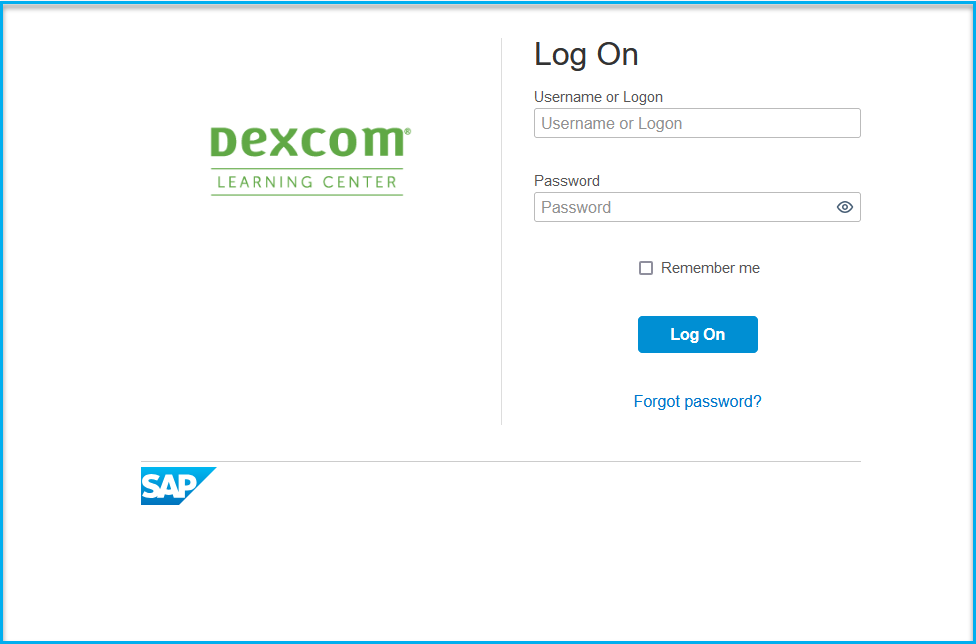This screenshot has height=644, width=976.
Task: Click the horizontal separator above the SAP logo
Action: pyautogui.click(x=501, y=462)
